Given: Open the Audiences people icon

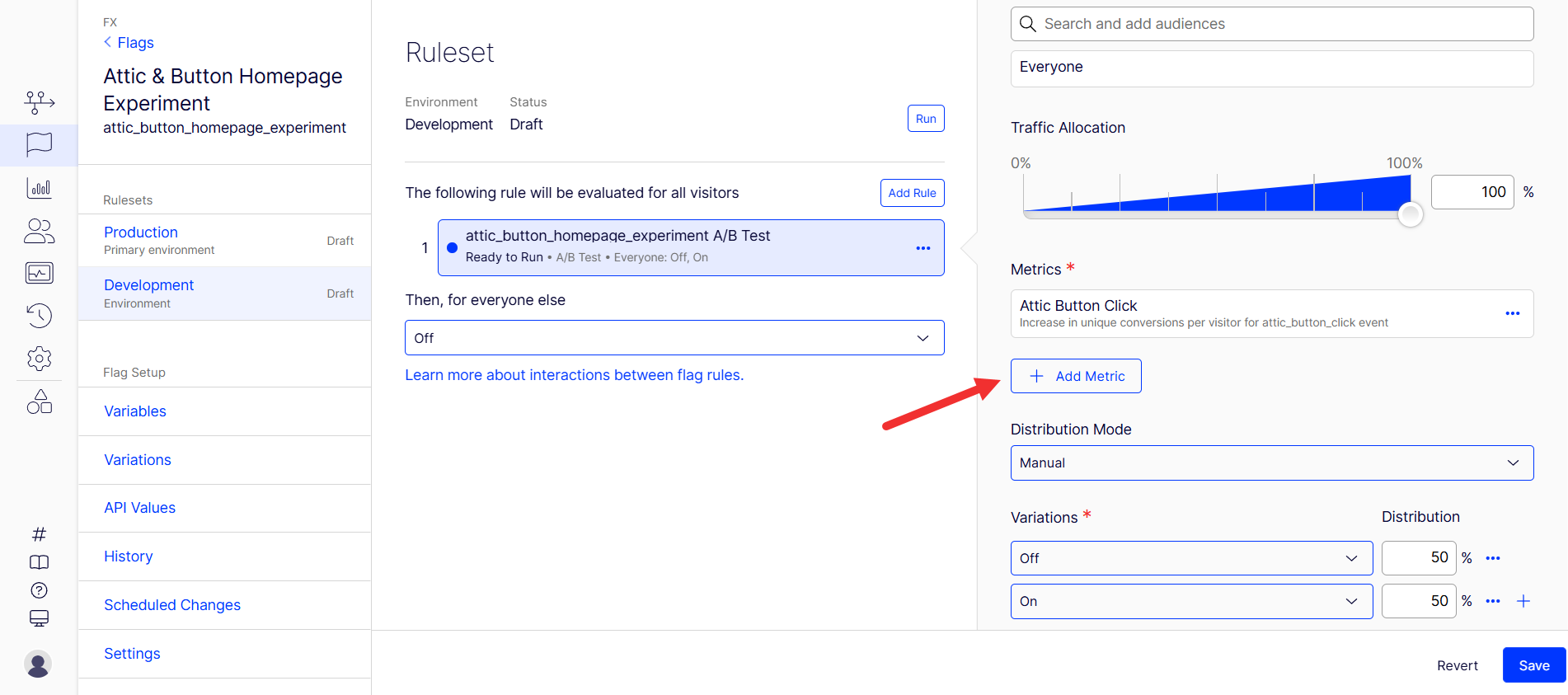Looking at the screenshot, I should click(x=39, y=231).
